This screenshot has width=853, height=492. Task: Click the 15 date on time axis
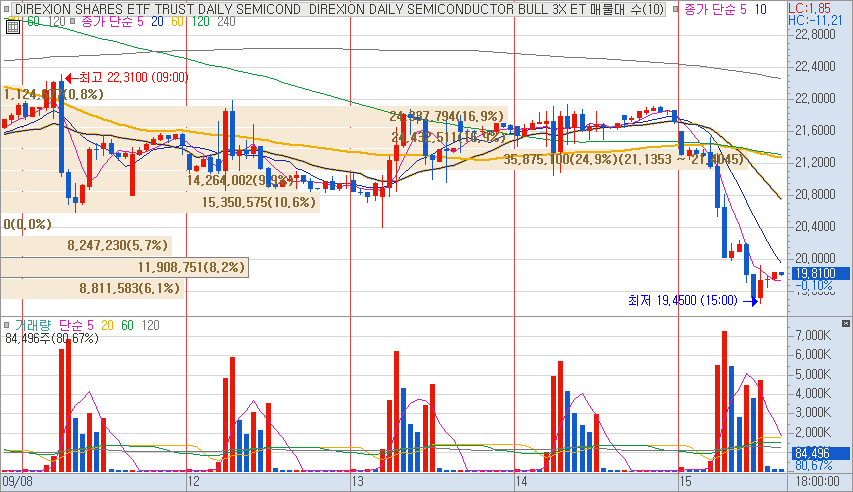tap(685, 481)
